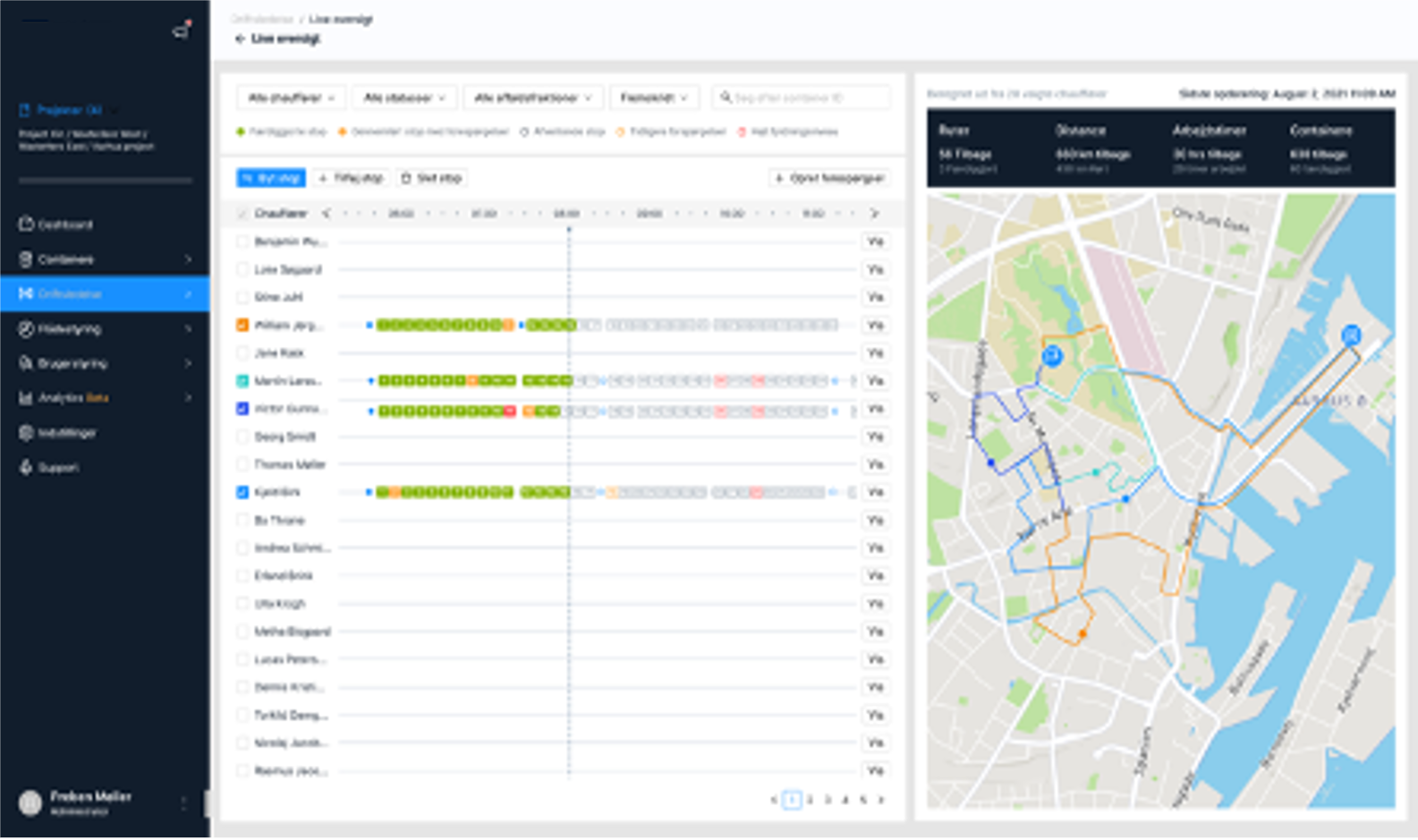The image size is (1418, 840).
Task: Click the magnifier icon in search box
Action: 726,97
